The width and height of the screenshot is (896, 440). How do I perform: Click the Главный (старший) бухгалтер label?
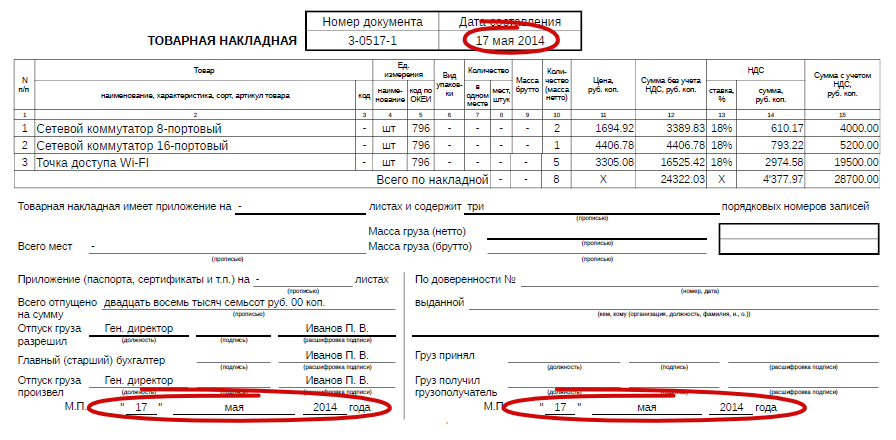(x=91, y=360)
